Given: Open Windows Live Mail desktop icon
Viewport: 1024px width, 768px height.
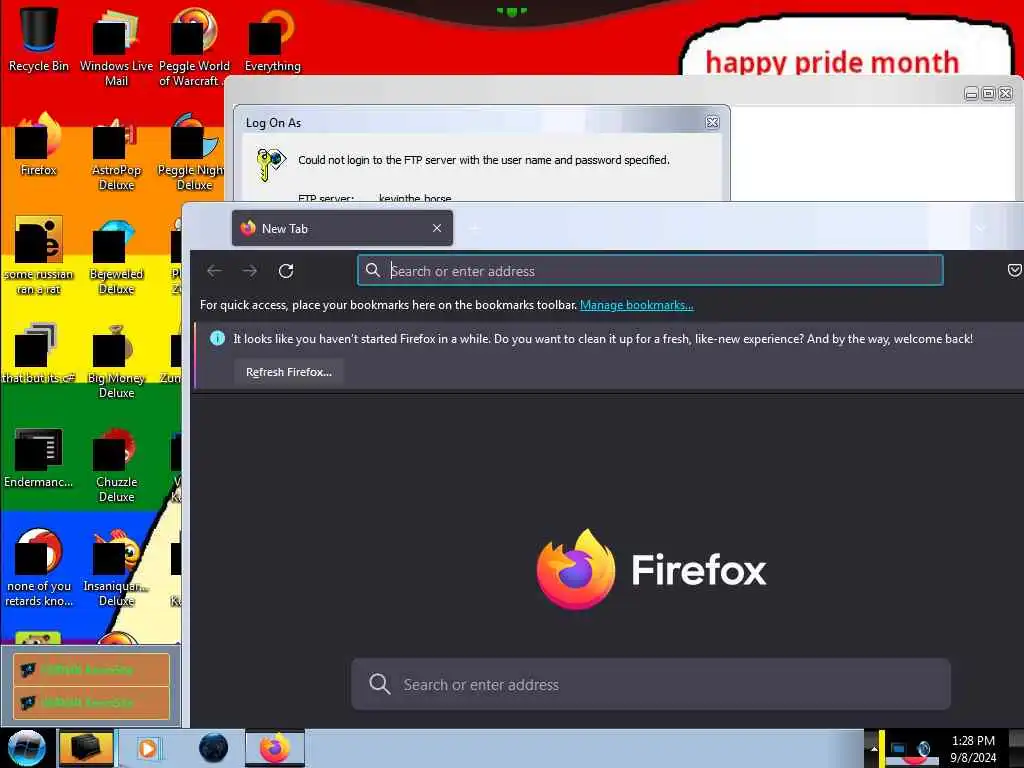Looking at the screenshot, I should pyautogui.click(x=116, y=47).
